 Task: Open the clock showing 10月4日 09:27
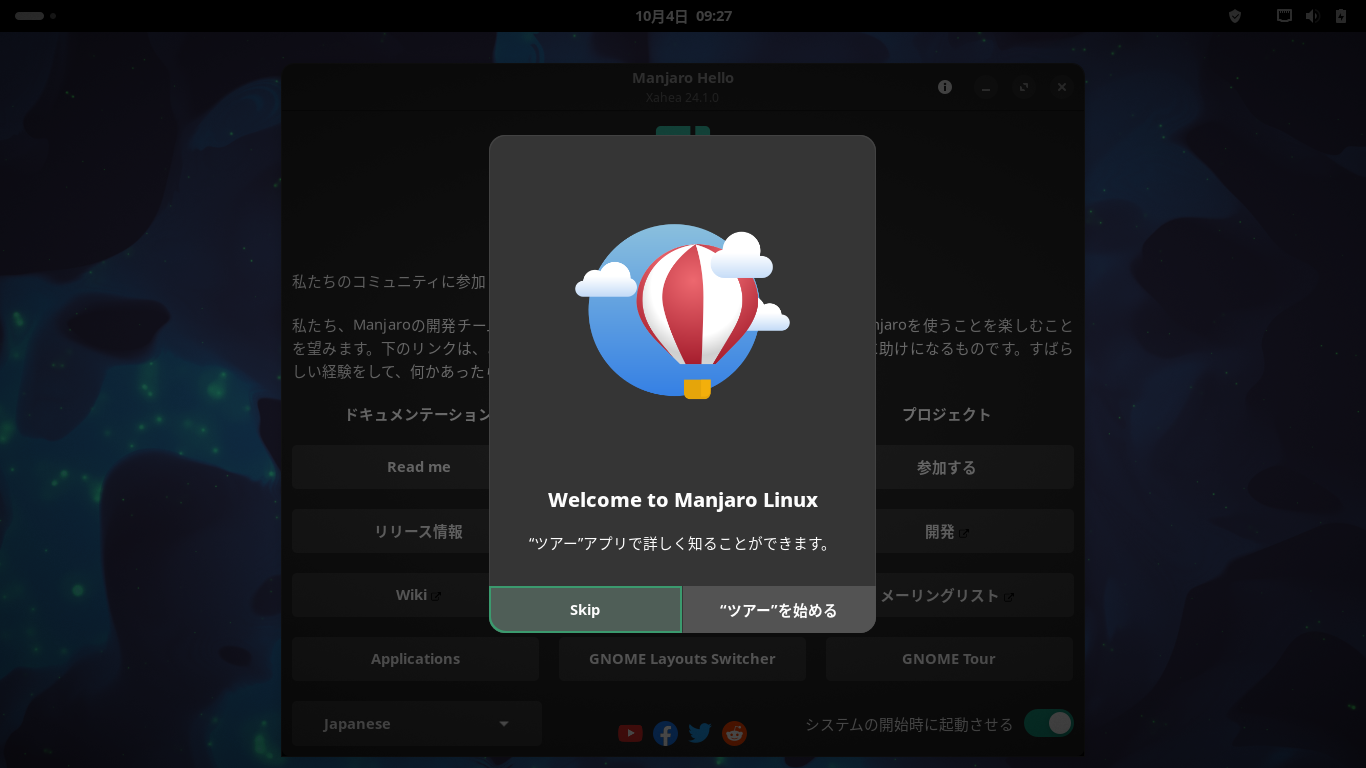click(x=683, y=16)
